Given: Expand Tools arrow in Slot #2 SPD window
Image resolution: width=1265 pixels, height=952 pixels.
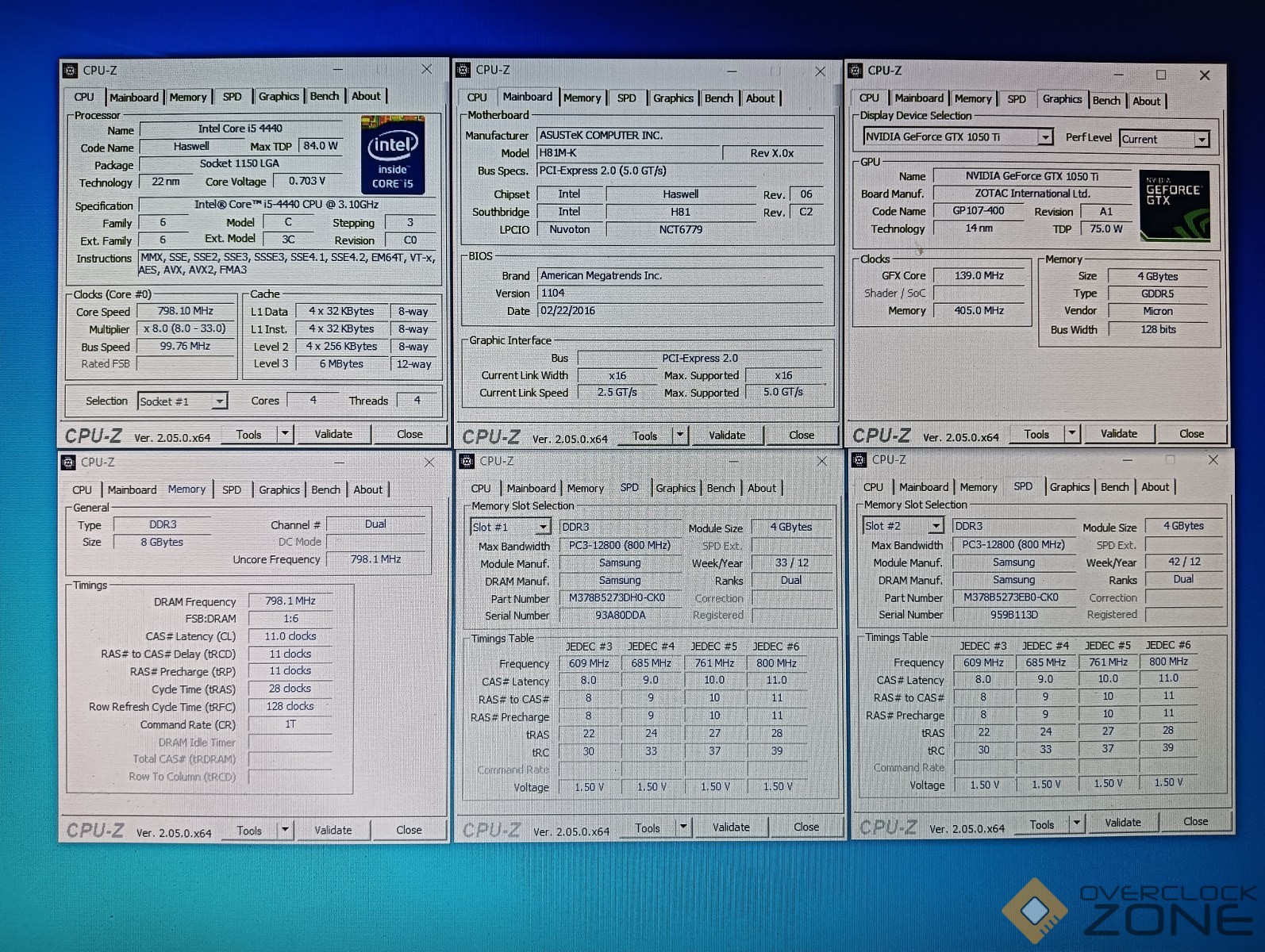Looking at the screenshot, I should coord(1076,823).
